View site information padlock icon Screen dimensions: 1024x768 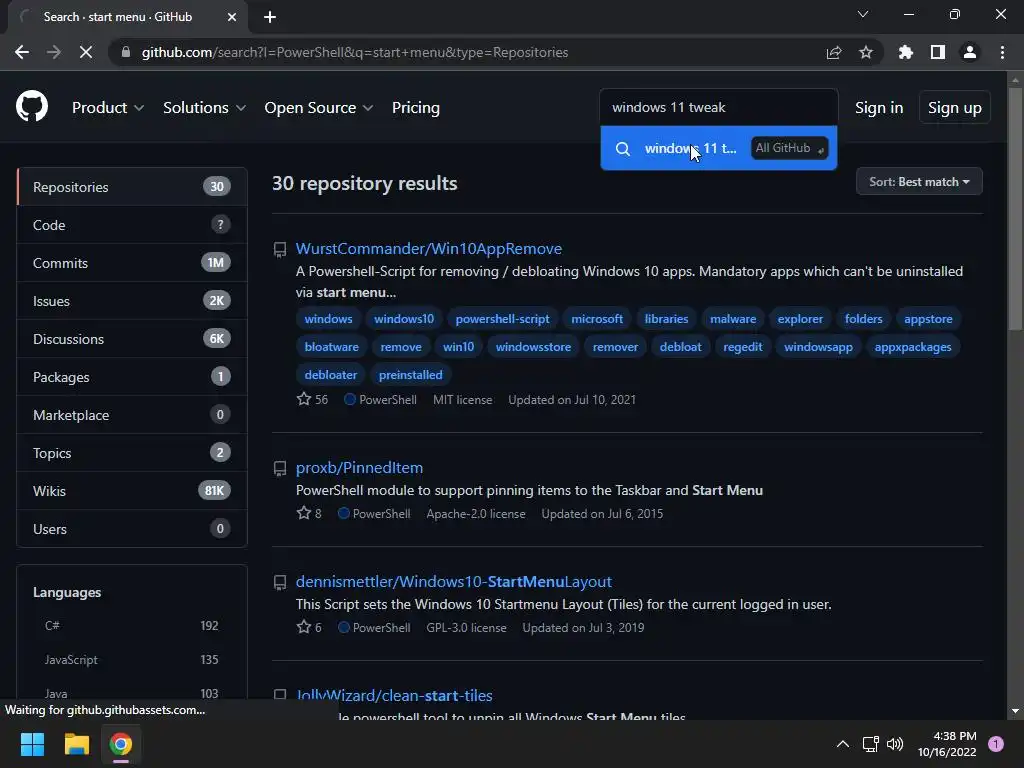point(126,52)
